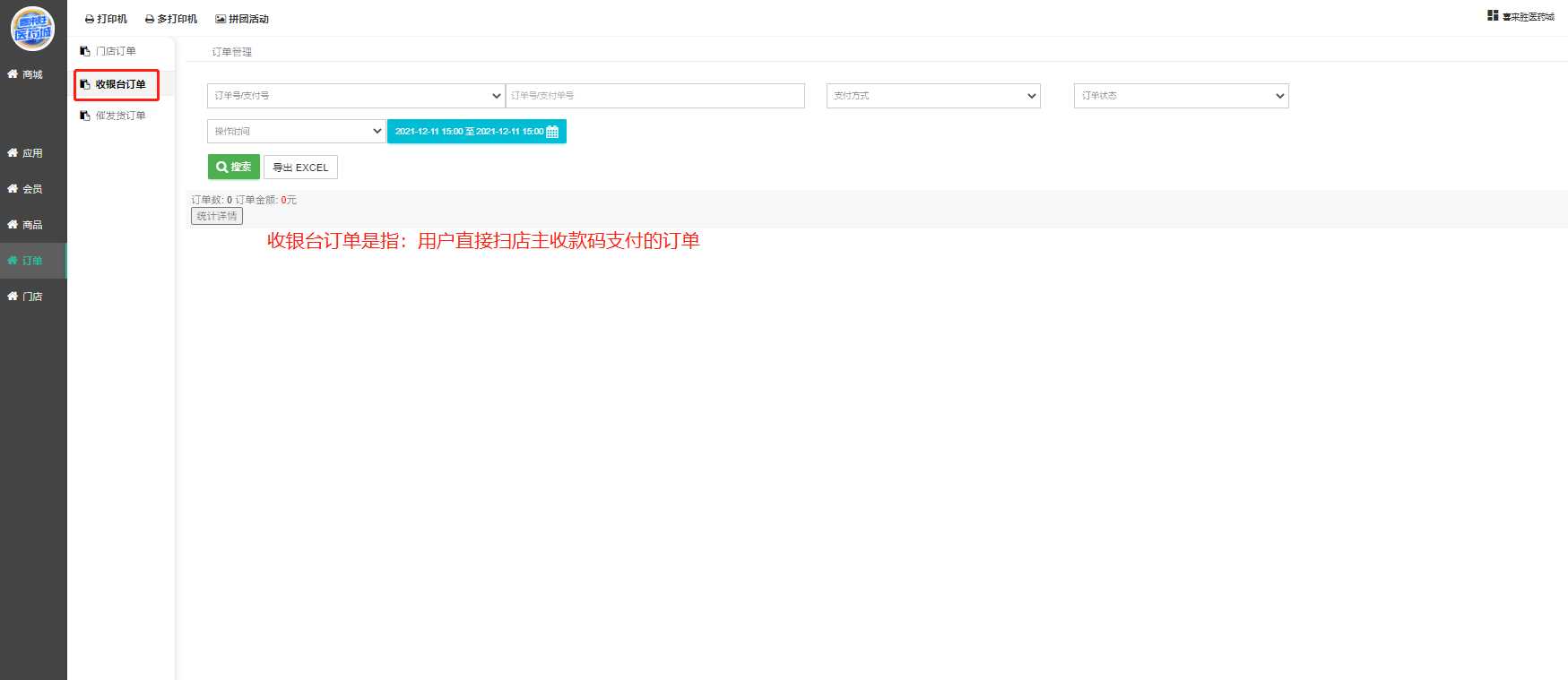Viewport: 1568px width, 680px height.
Task: Click the 打印机 printer icon in top bar
Action: point(90,19)
